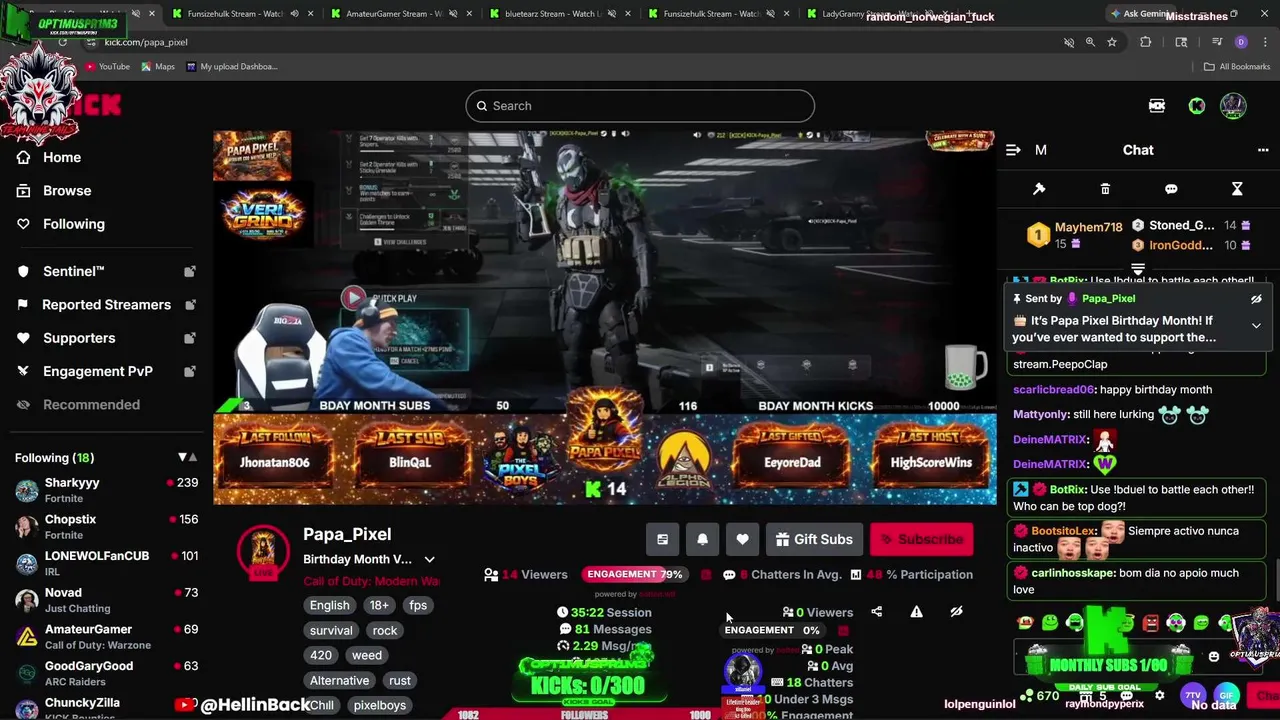Open GoodGaryGood channel in Following list

106,673
